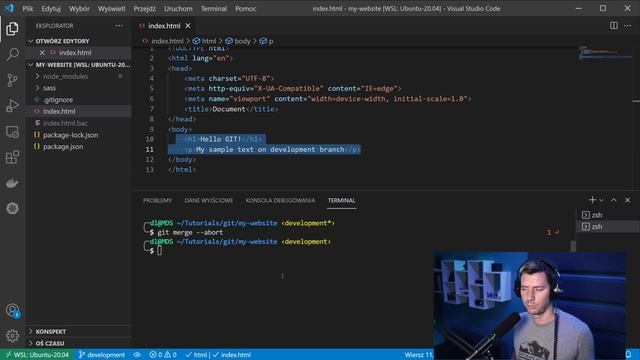This screenshot has width=640, height=360.
Task: Click the terminal scrollbar thumb
Action: 573,245
